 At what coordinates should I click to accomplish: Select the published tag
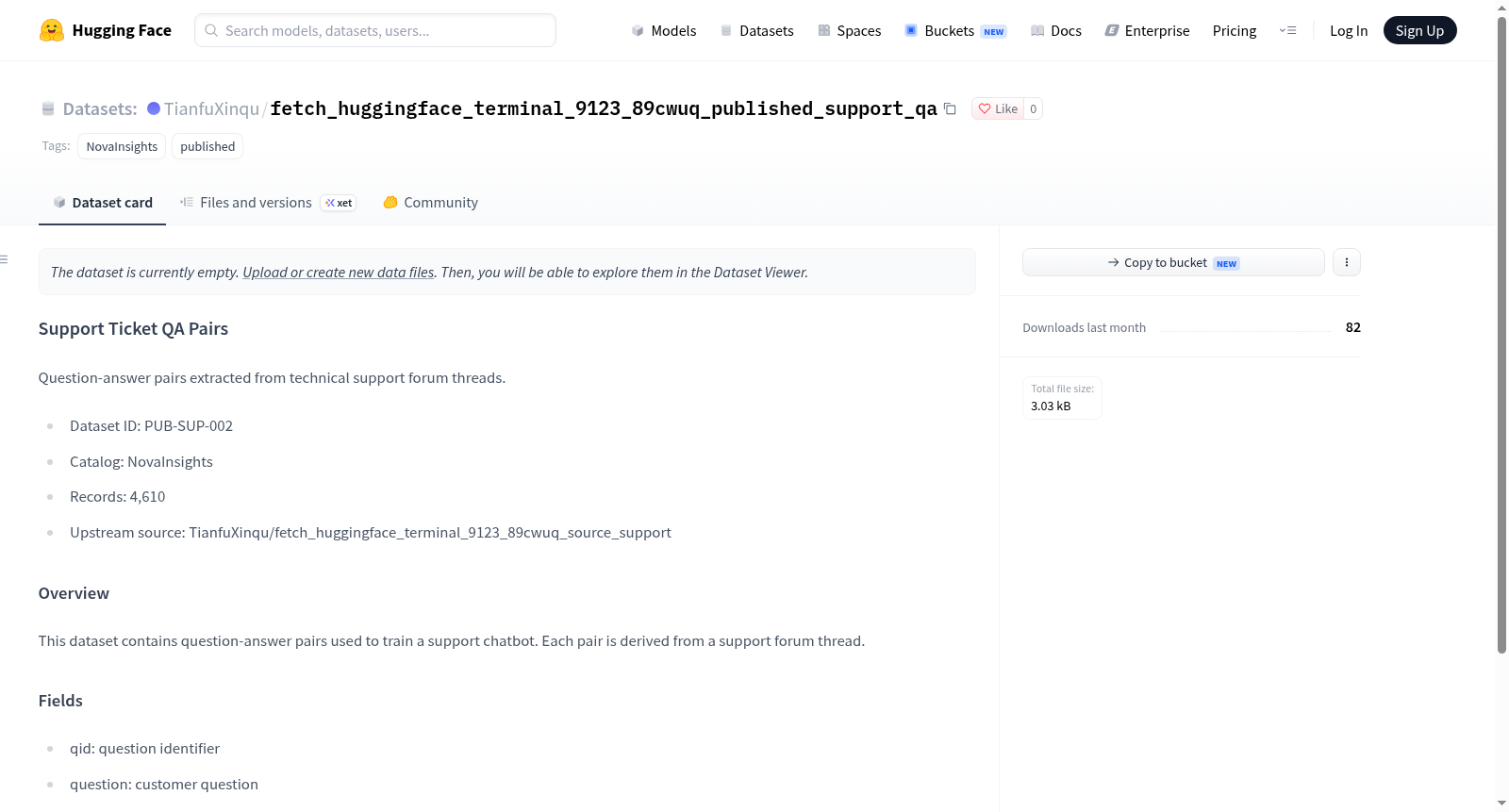207,146
